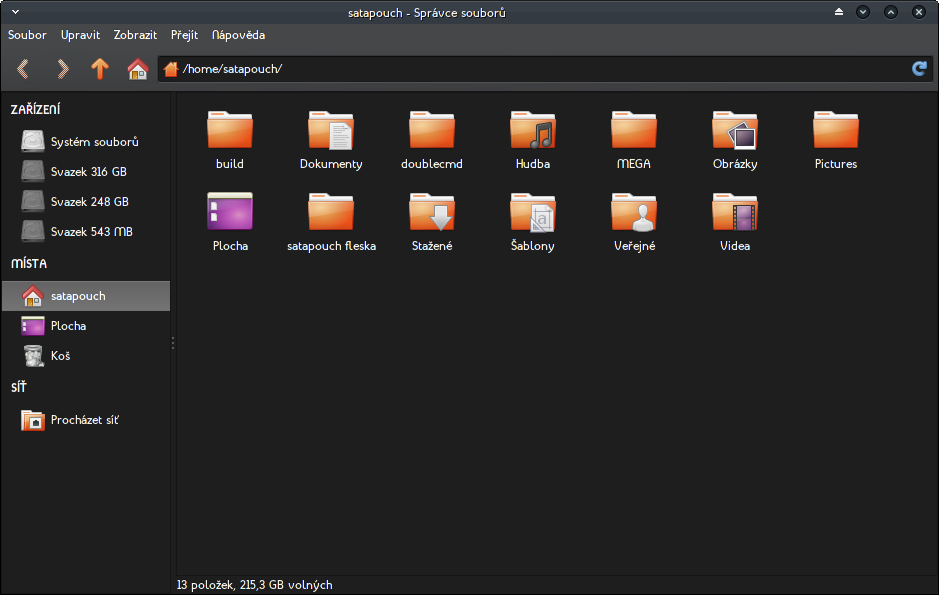Click the sidebar pane divider handle
The image size is (939, 595).
(x=173, y=342)
